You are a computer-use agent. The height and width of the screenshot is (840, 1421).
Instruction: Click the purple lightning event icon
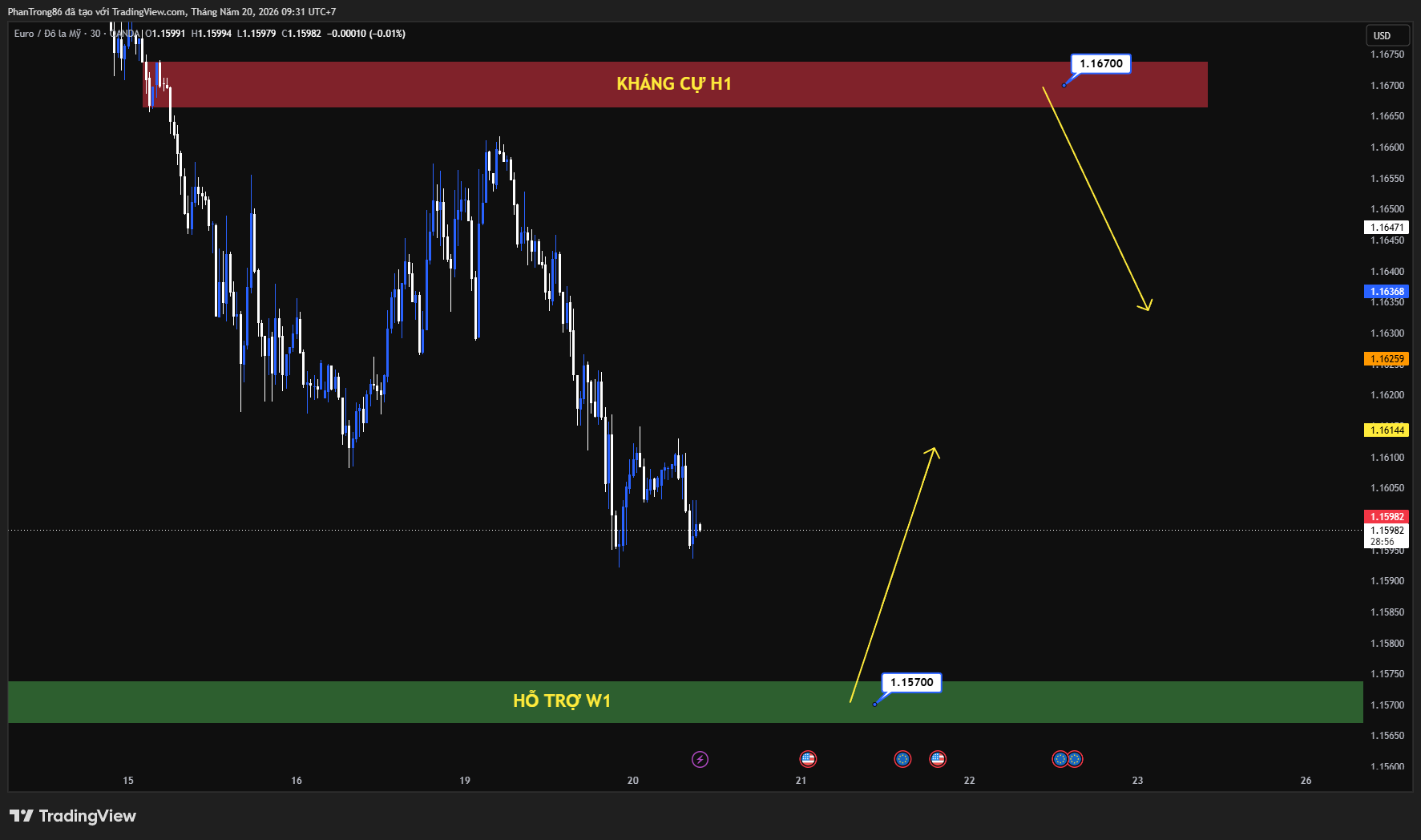tap(700, 759)
